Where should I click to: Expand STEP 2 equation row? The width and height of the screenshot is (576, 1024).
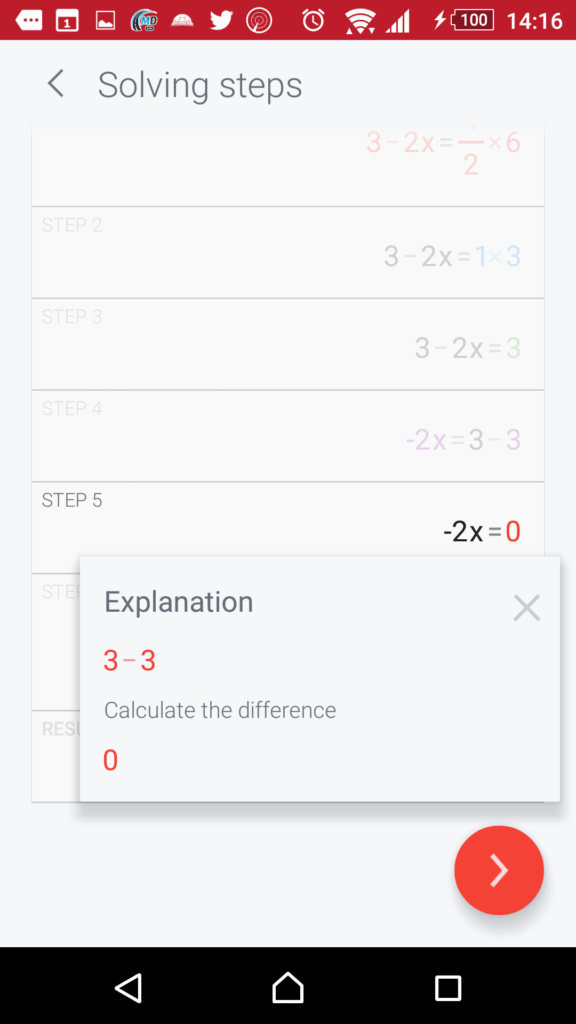(x=288, y=253)
